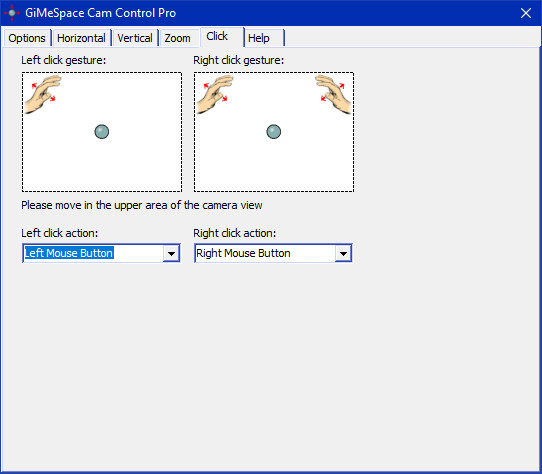
Task: Expand the Right click action dropdown arrow
Action: 343,253
